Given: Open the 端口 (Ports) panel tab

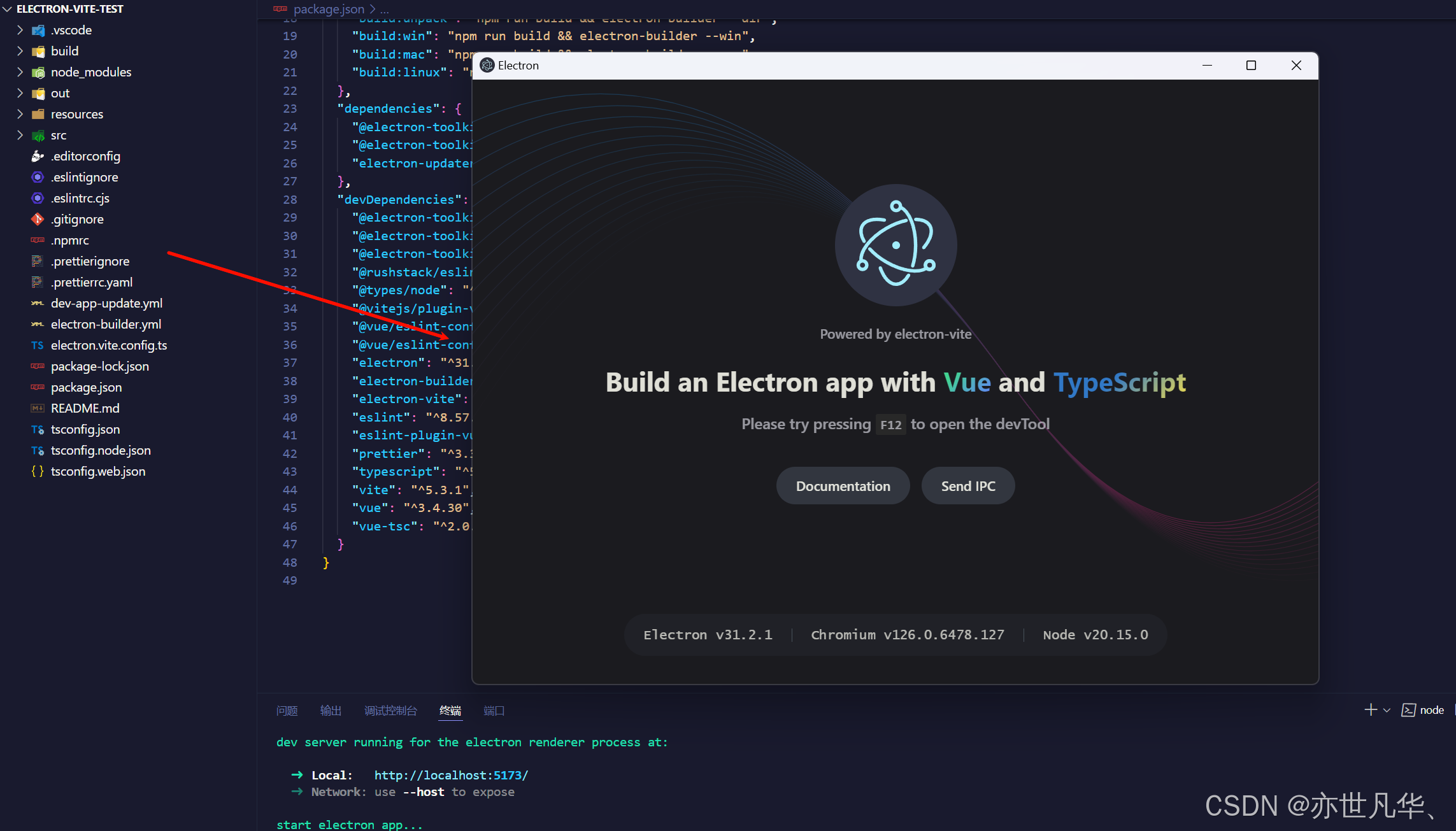Looking at the screenshot, I should [x=494, y=711].
